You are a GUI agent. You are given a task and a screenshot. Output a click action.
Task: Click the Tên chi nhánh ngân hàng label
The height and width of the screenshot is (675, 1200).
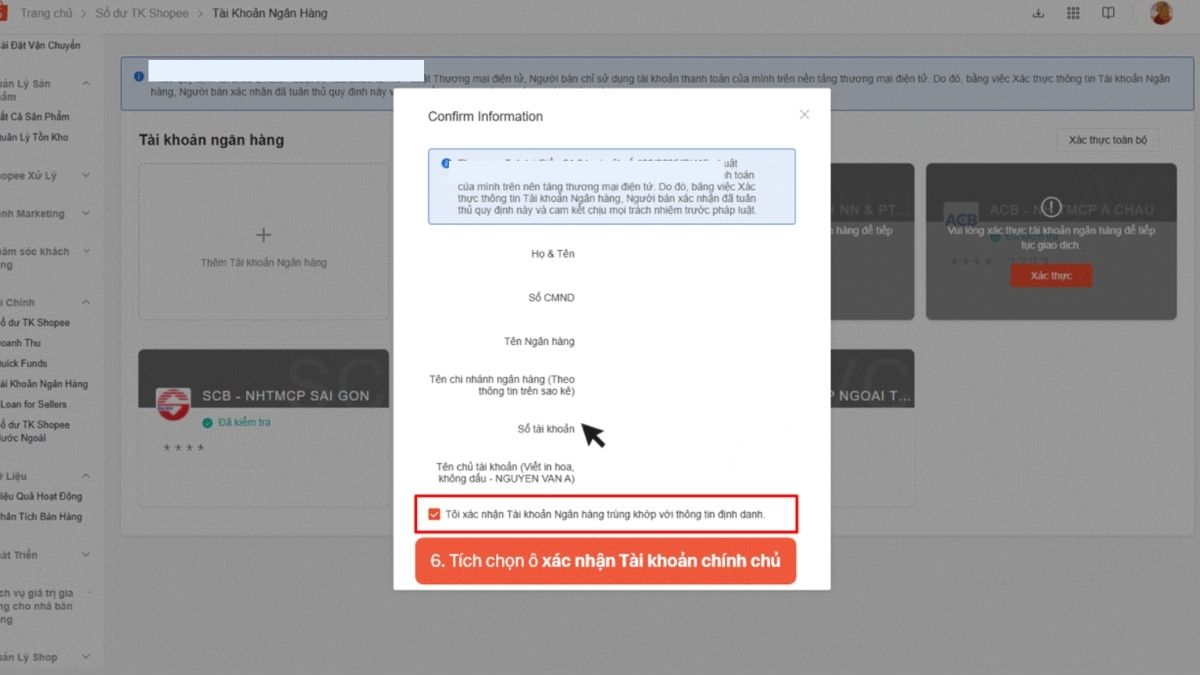502,385
